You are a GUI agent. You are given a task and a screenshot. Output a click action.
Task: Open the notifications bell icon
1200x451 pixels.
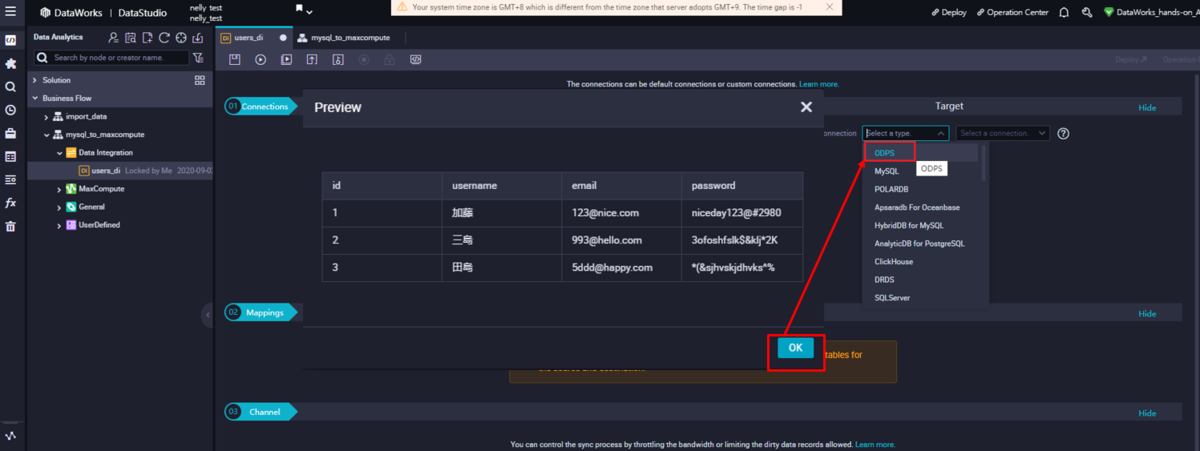click(1063, 13)
